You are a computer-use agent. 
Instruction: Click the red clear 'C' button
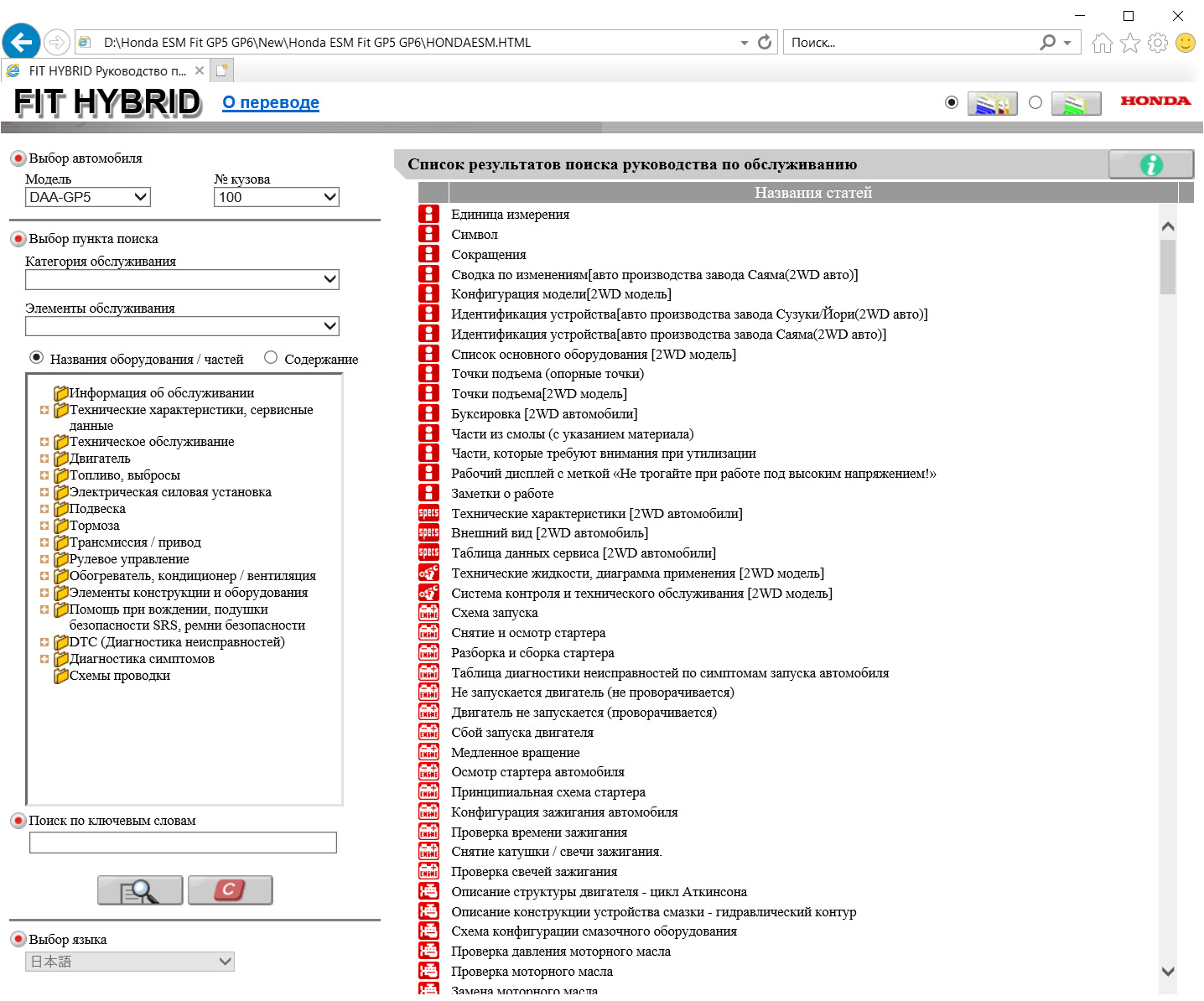pos(230,890)
